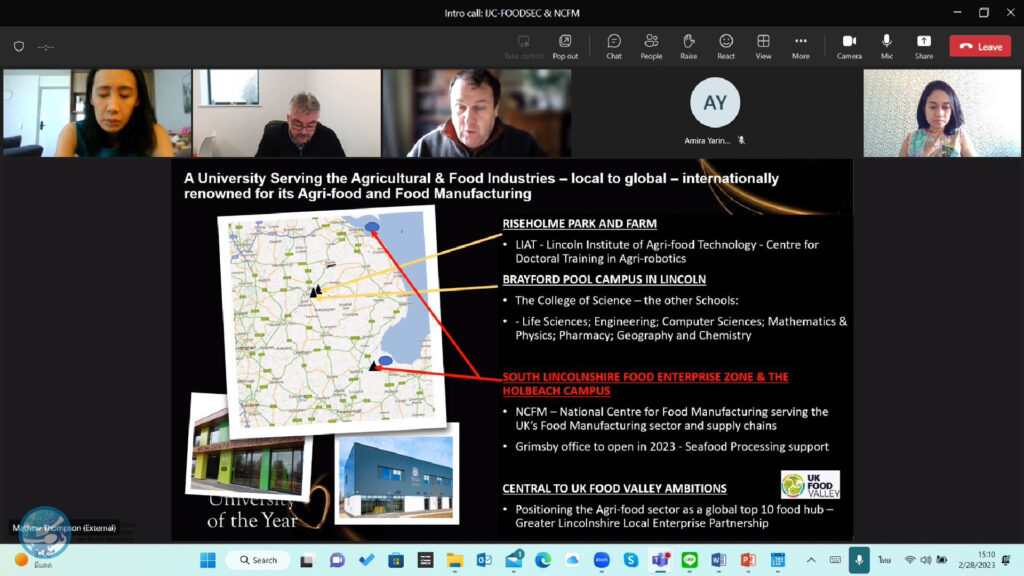This screenshot has width=1024, height=576.
Task: Click the taskbar Search box
Action: [x=259, y=560]
